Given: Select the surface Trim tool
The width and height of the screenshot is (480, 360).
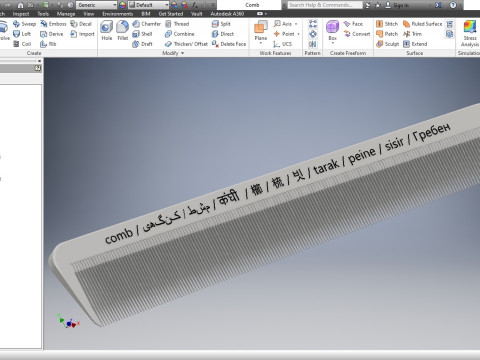Looking at the screenshot, I should click(x=412, y=34).
